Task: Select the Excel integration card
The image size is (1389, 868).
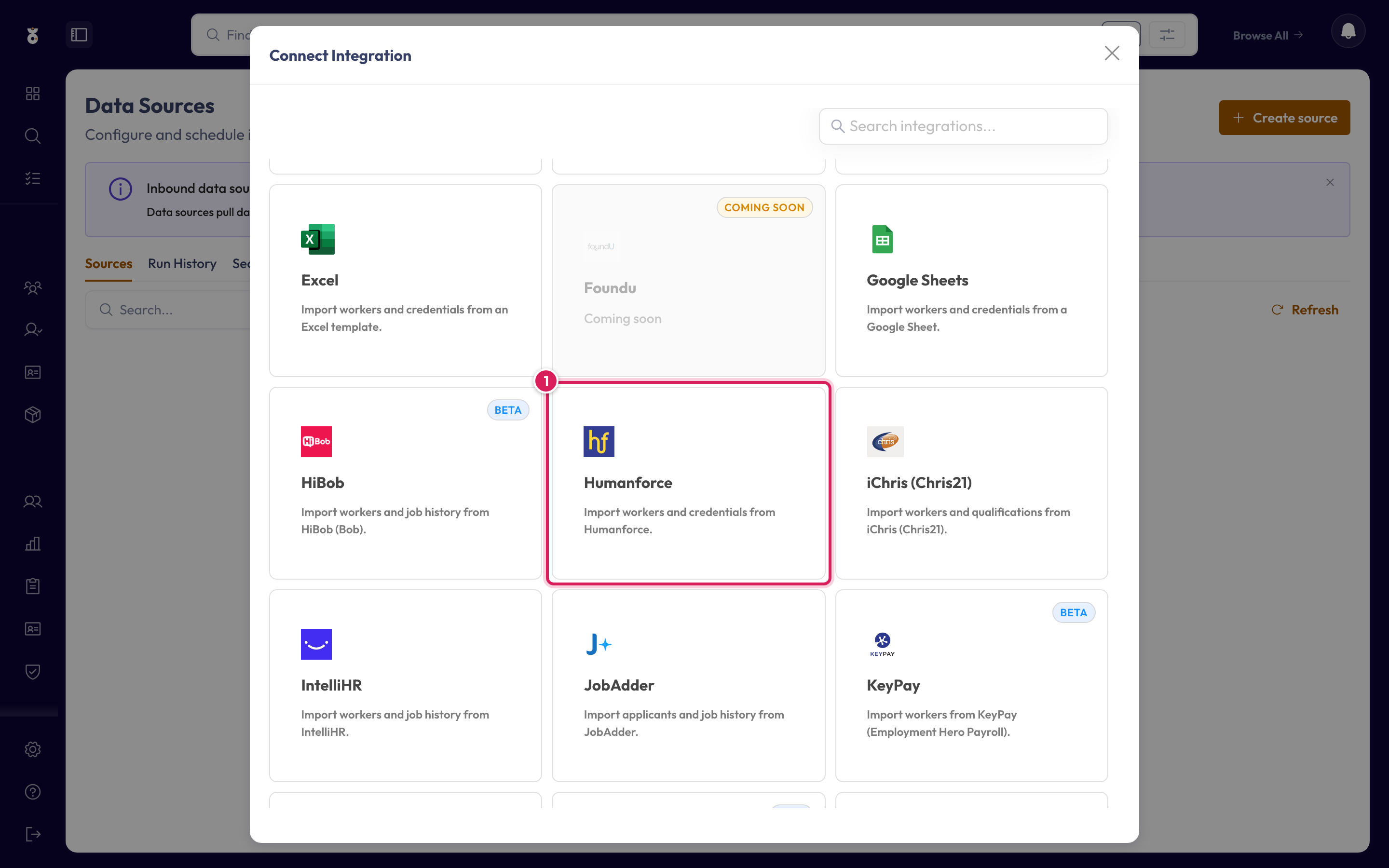Action: pyautogui.click(x=405, y=280)
